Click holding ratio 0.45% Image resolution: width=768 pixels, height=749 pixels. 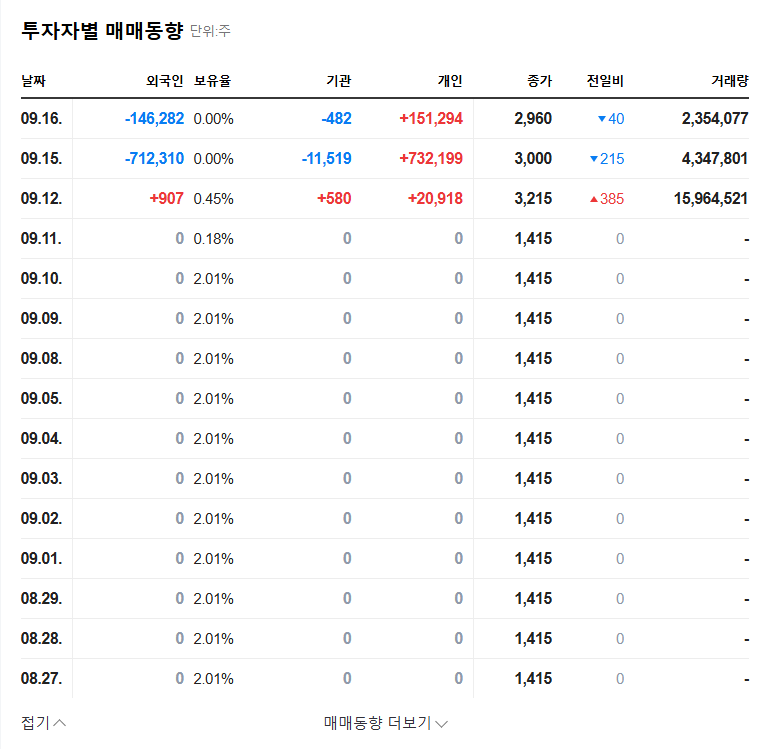pos(214,199)
